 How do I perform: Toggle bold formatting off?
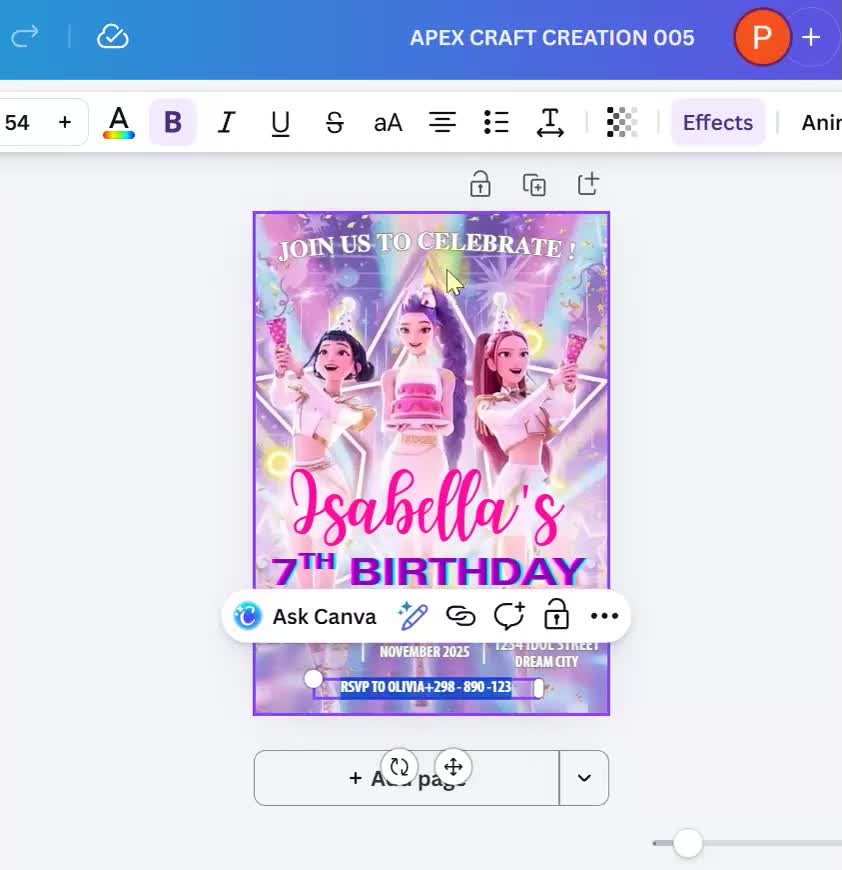[172, 122]
